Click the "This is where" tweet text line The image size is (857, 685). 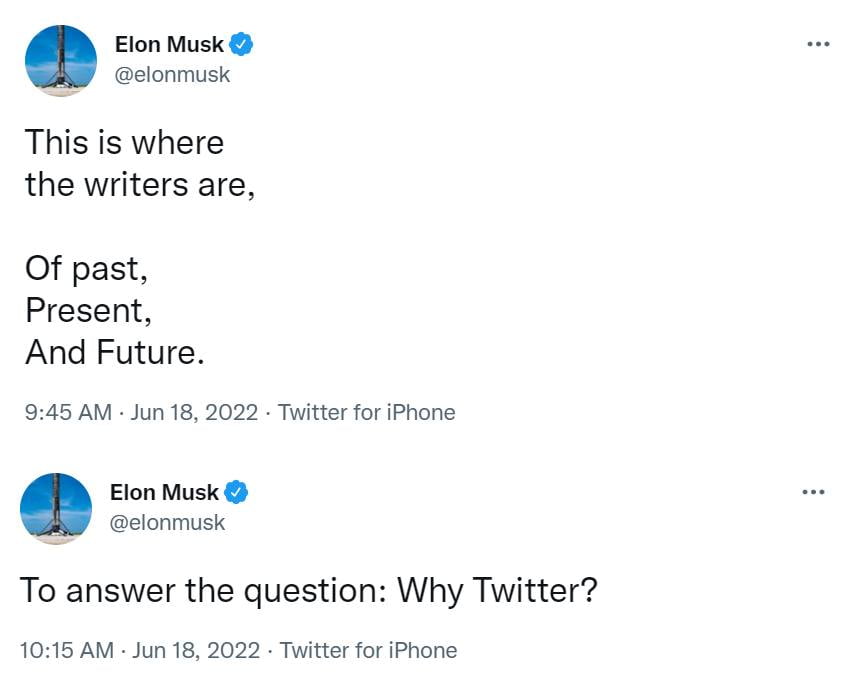point(124,142)
